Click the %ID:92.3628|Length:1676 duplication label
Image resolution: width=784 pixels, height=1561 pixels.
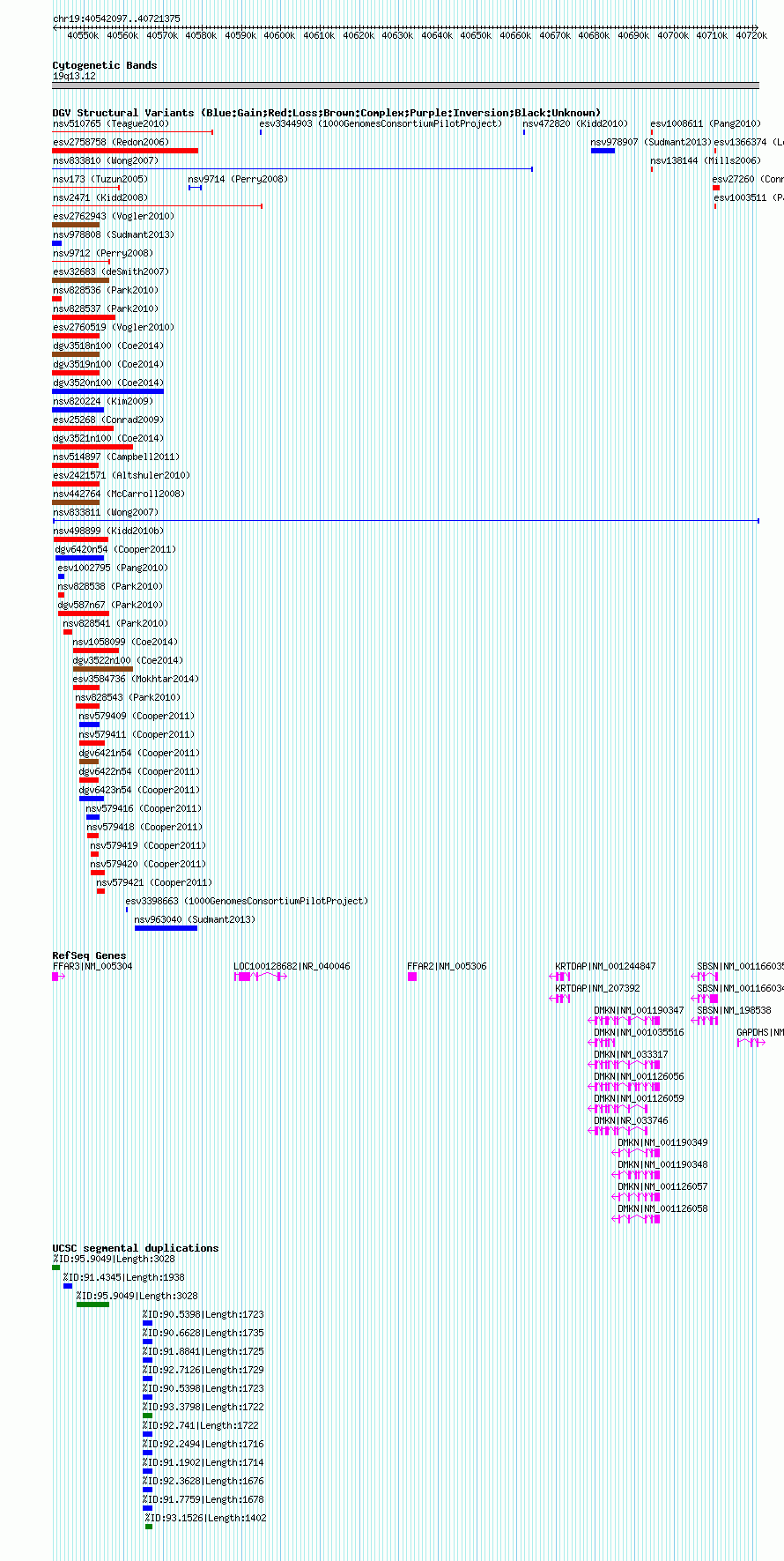pos(203,1481)
